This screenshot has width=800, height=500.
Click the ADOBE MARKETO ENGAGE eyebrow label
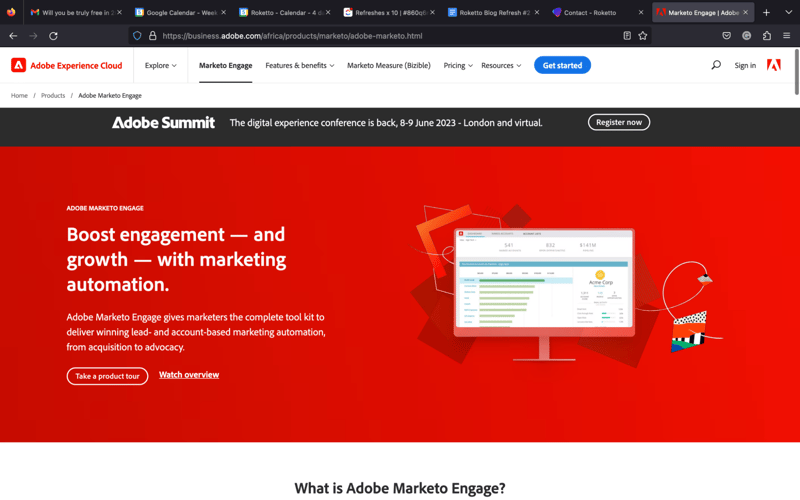(x=105, y=208)
